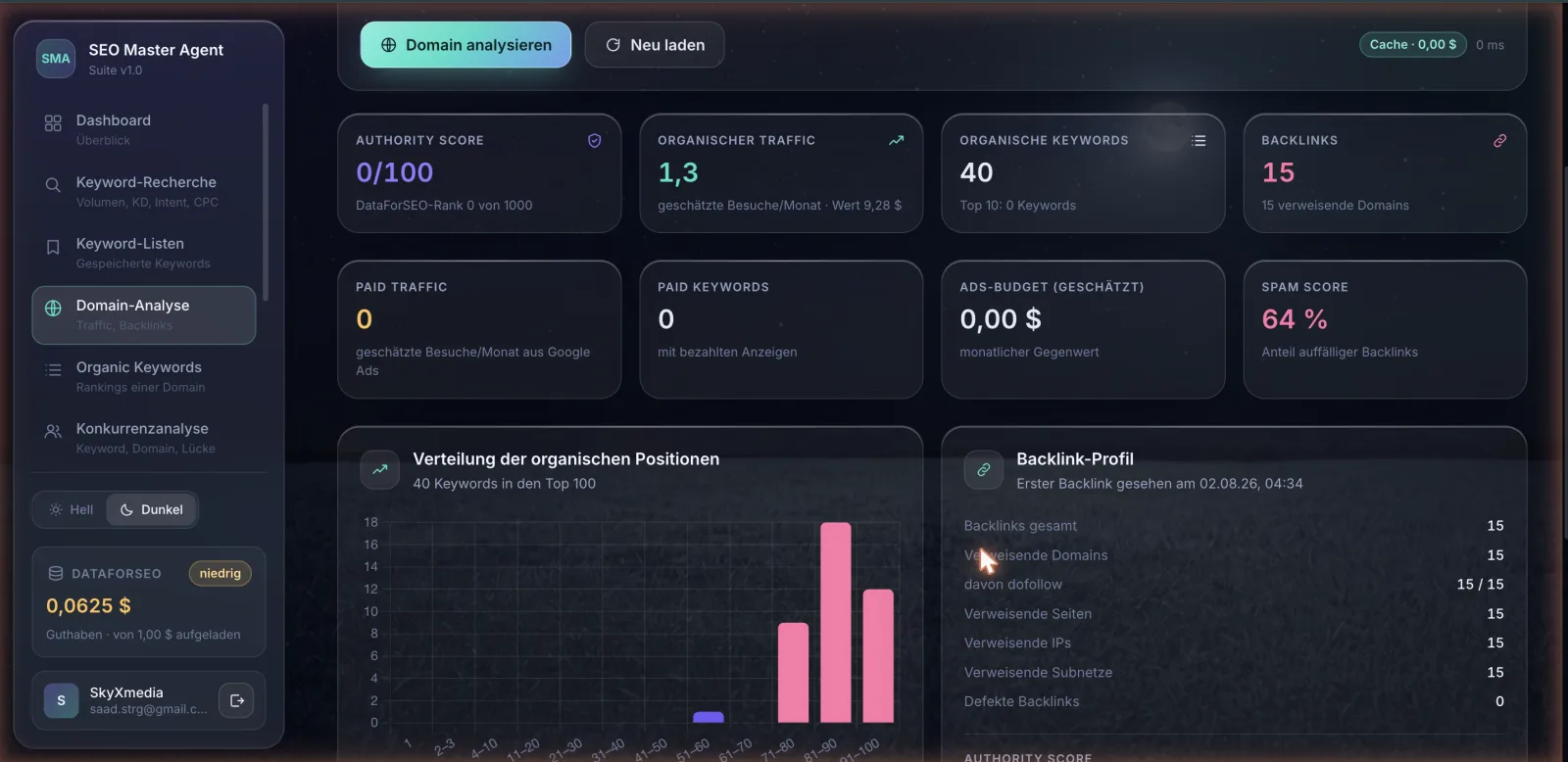Click the Konkurrenzanalyse people icon

[53, 431]
